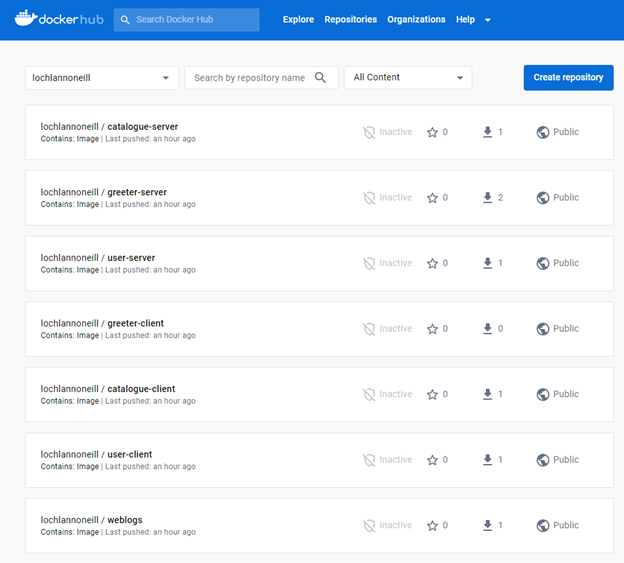This screenshot has width=624, height=563.
Task: Go to Explore in the top navigation
Action: coord(298,19)
